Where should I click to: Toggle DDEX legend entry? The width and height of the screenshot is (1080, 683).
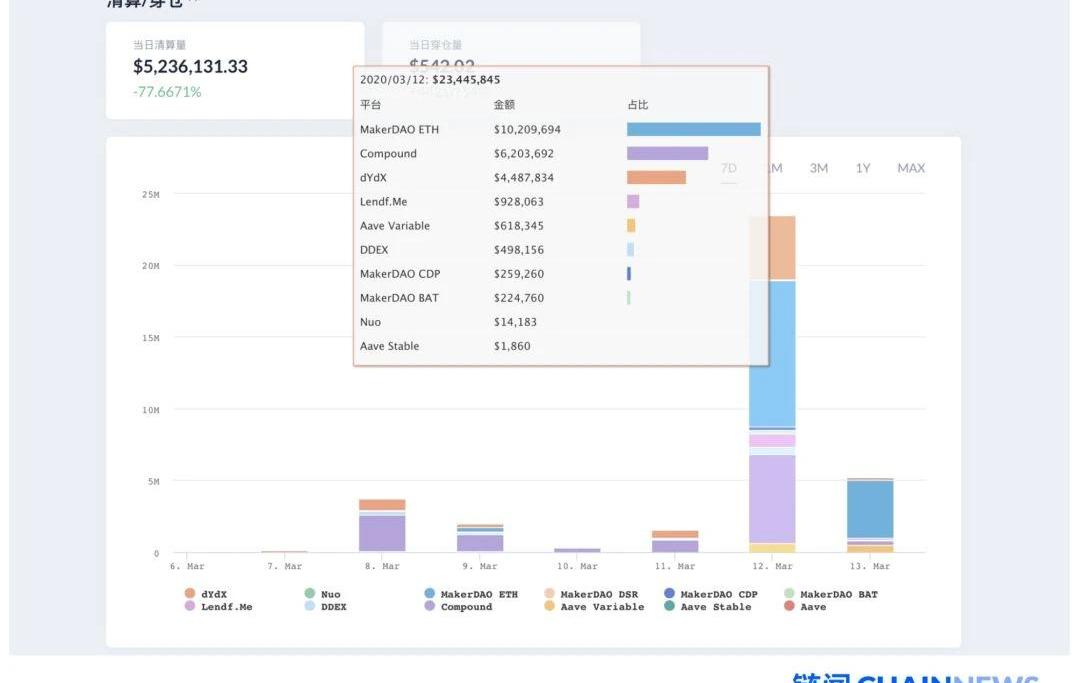pyautogui.click(x=325, y=607)
